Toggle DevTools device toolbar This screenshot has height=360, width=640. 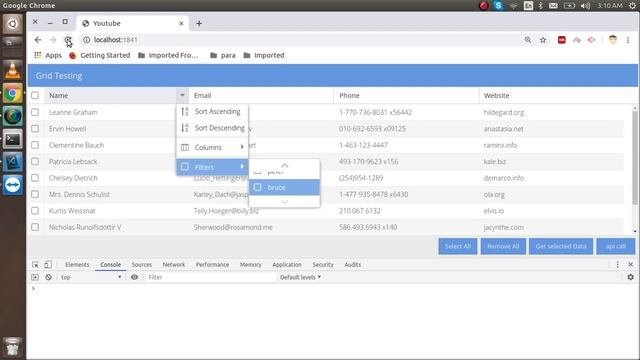coord(48,264)
